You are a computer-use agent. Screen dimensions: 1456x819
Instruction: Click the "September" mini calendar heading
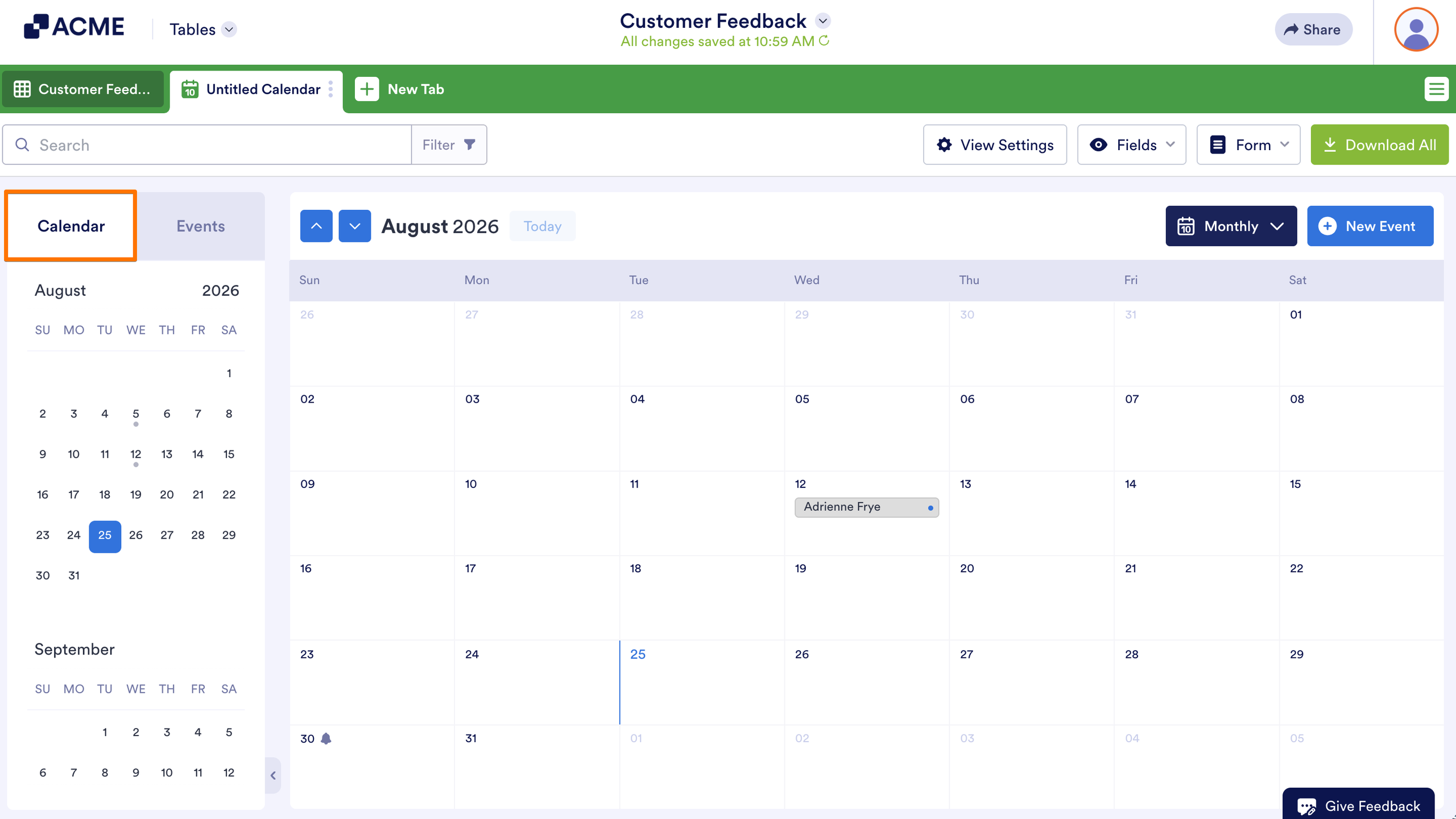tap(75, 650)
